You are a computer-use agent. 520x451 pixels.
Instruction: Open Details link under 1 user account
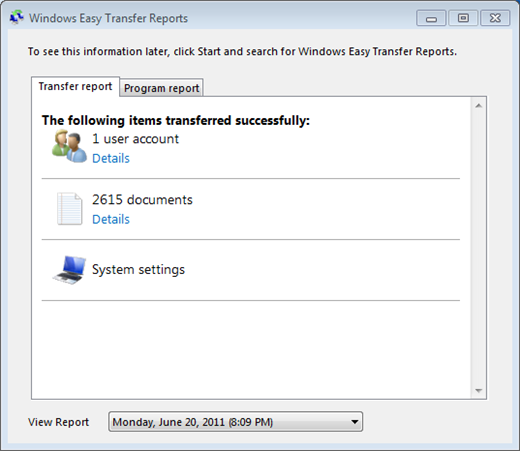[111, 158]
